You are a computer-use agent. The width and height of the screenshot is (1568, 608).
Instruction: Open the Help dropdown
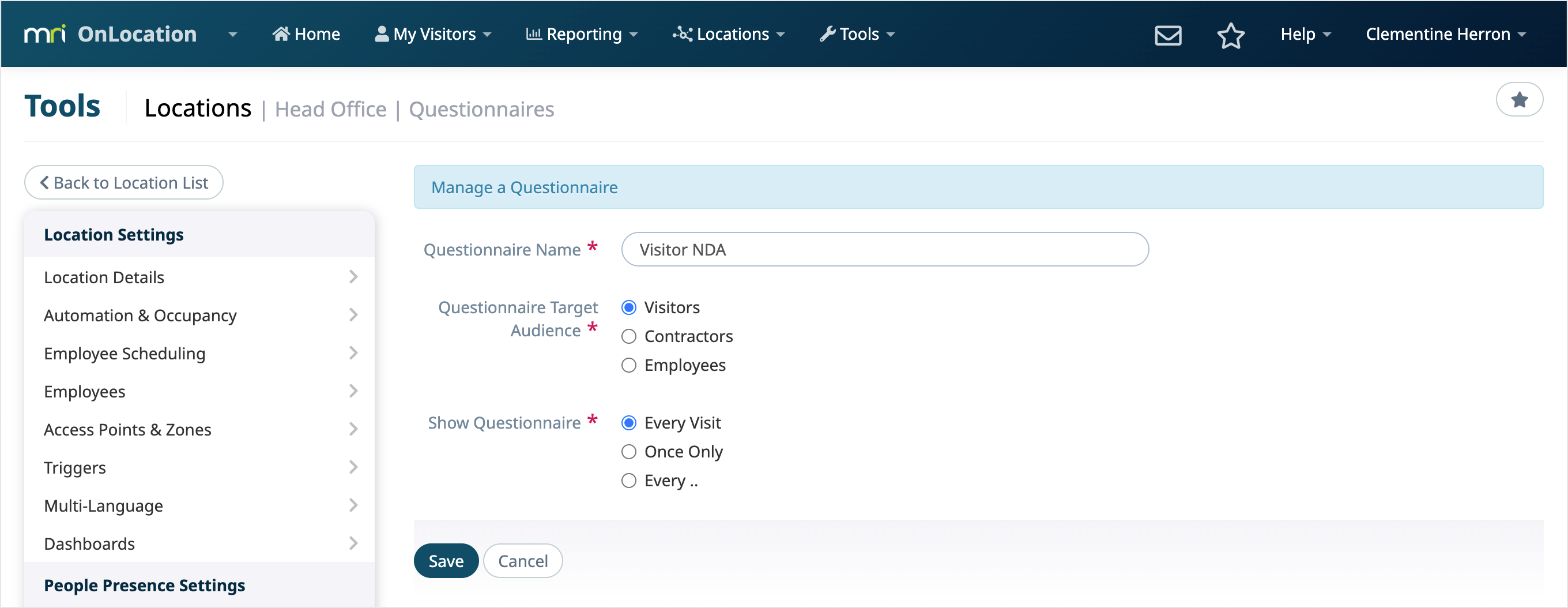click(x=1305, y=34)
